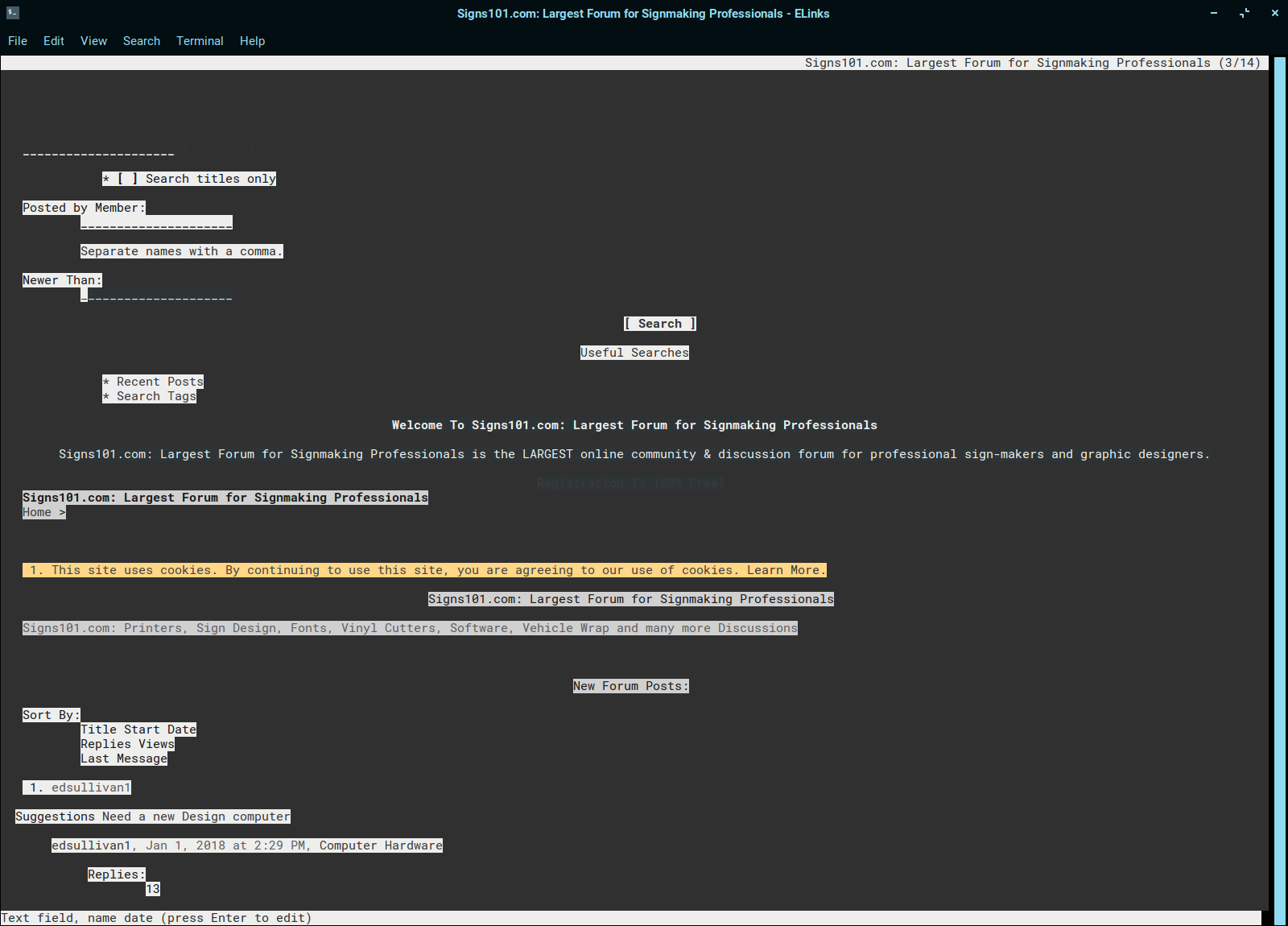Open the Need a new Design computer thread
The height and width of the screenshot is (926, 1288).
coord(196,816)
